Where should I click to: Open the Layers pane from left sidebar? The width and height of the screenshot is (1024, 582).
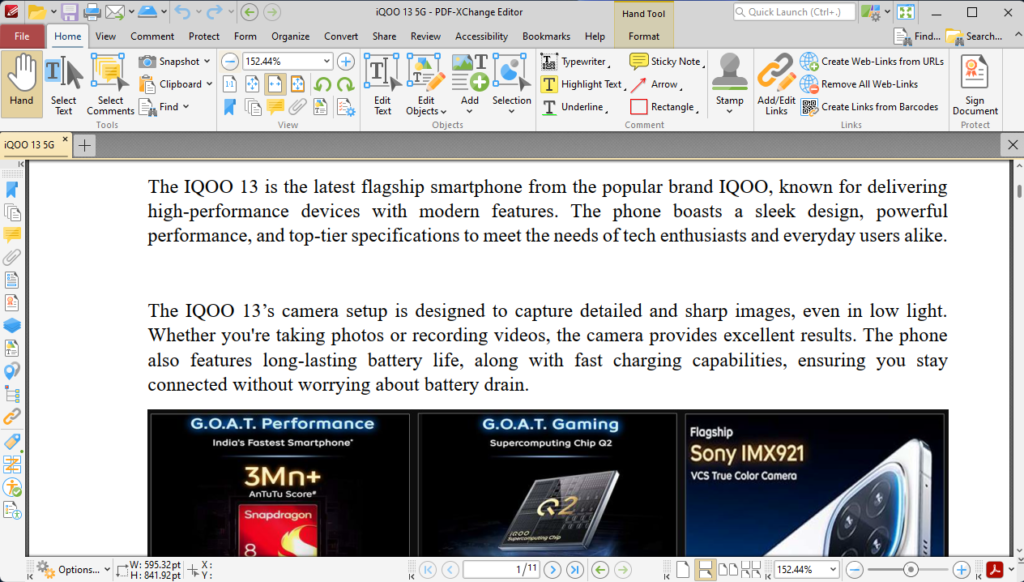click(12, 325)
